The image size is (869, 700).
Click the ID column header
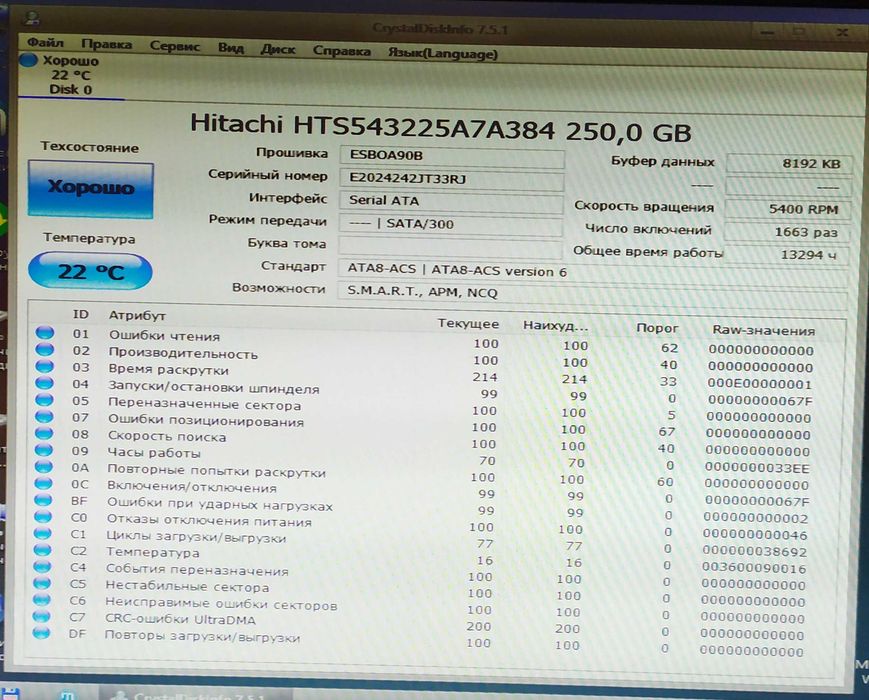tap(81, 314)
